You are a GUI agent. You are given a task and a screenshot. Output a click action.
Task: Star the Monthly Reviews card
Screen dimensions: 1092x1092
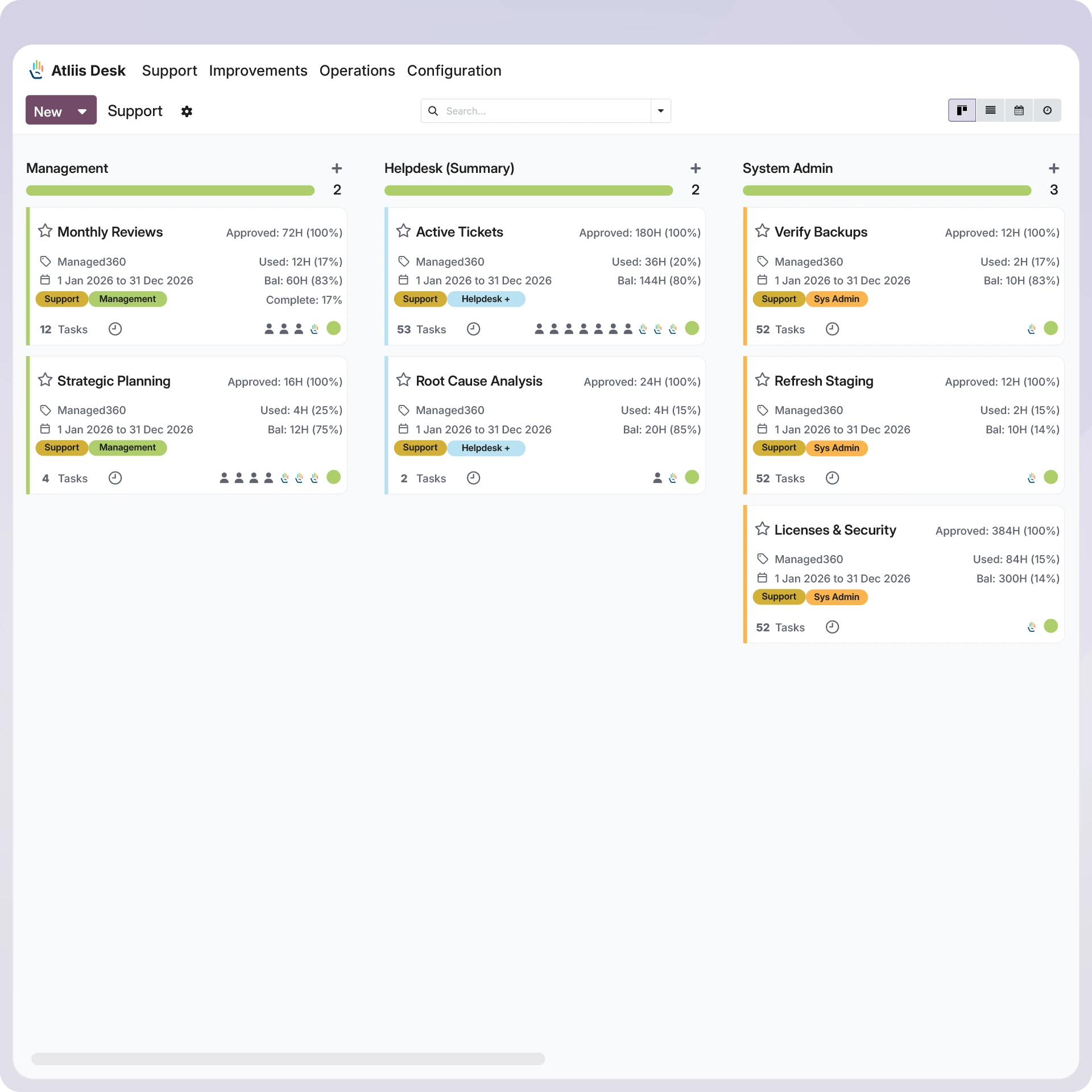(x=45, y=231)
